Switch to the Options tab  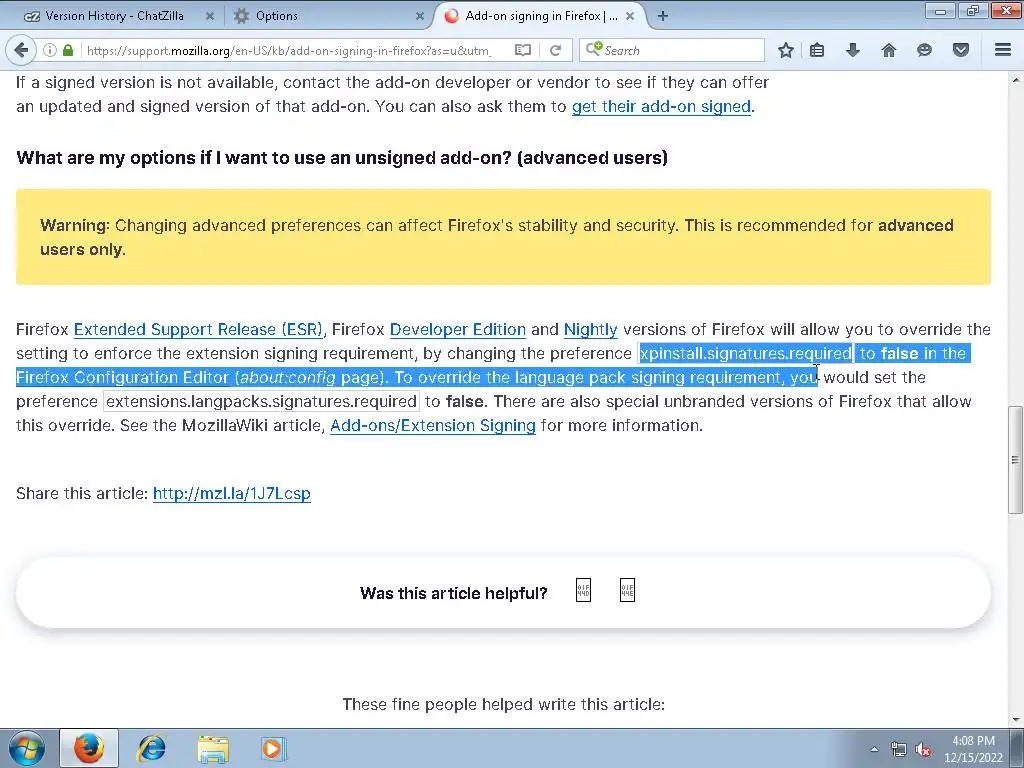(276, 16)
